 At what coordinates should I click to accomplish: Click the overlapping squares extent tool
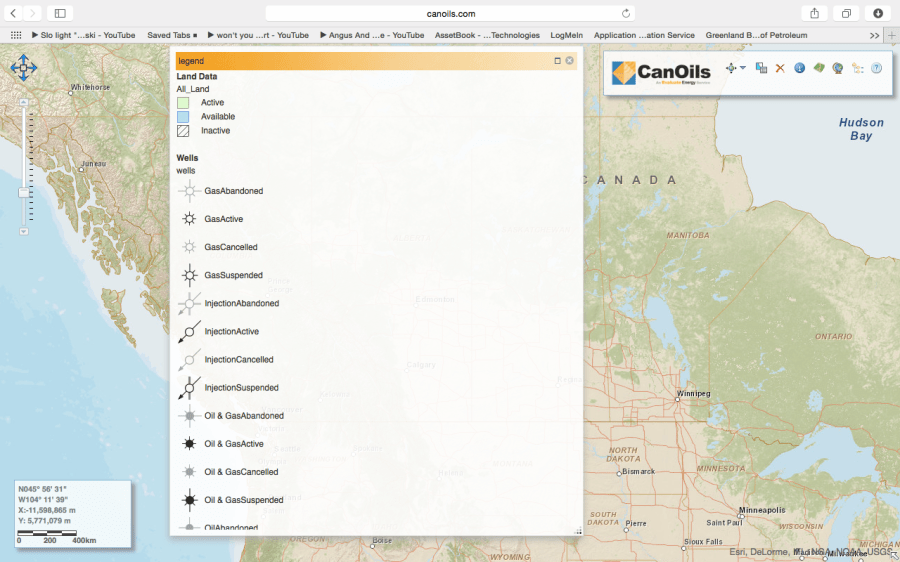tap(761, 68)
